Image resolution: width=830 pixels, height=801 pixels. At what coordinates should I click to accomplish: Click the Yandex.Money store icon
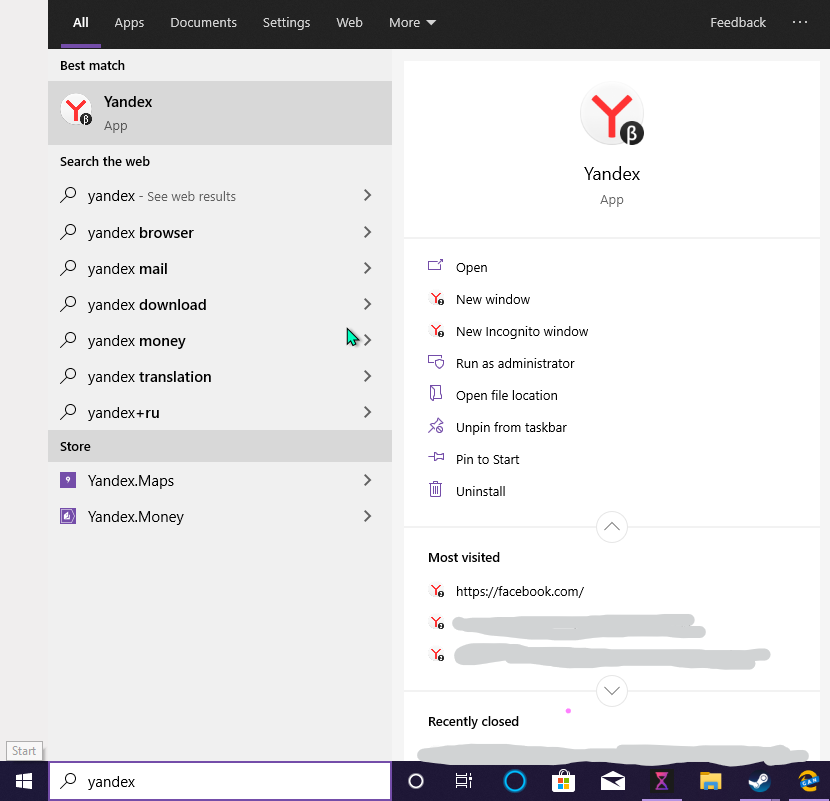click(x=68, y=516)
